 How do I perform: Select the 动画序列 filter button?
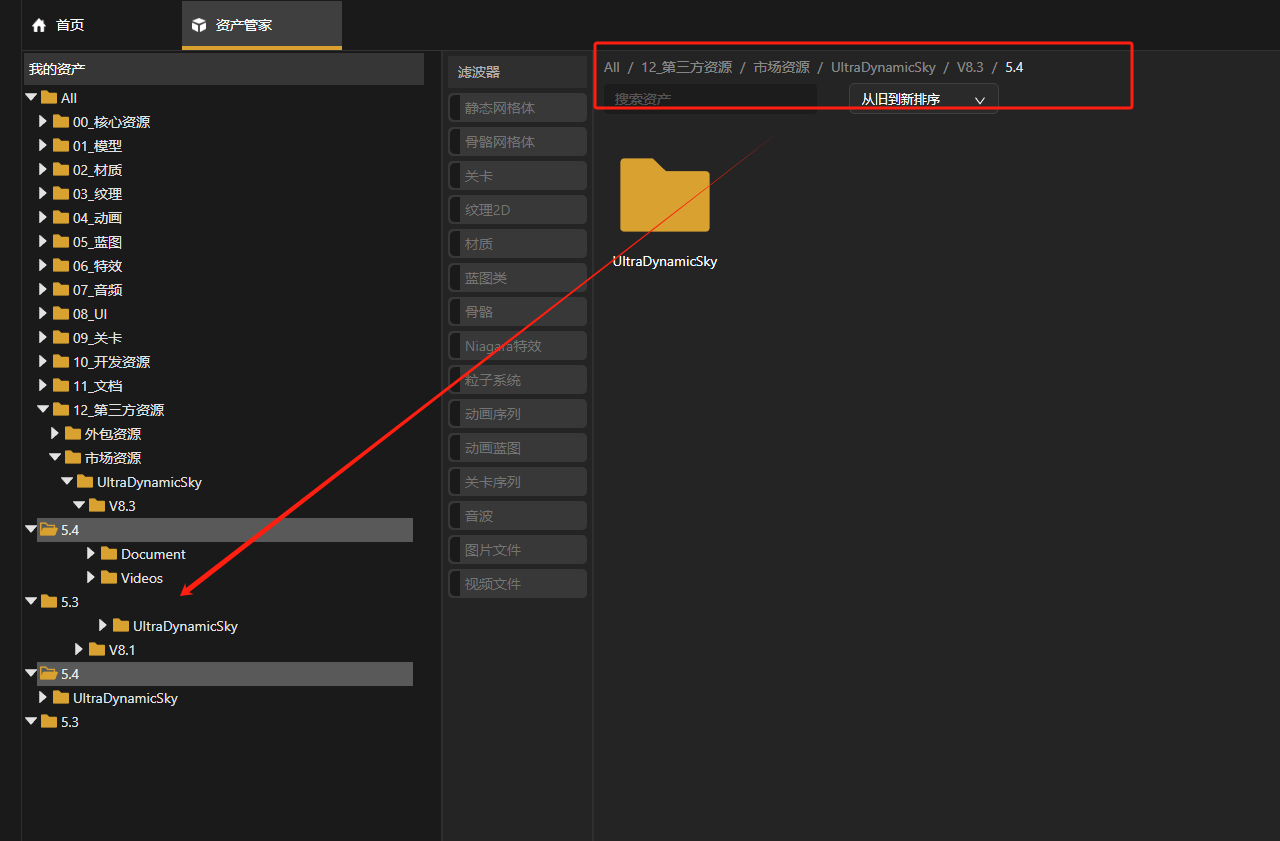click(517, 414)
